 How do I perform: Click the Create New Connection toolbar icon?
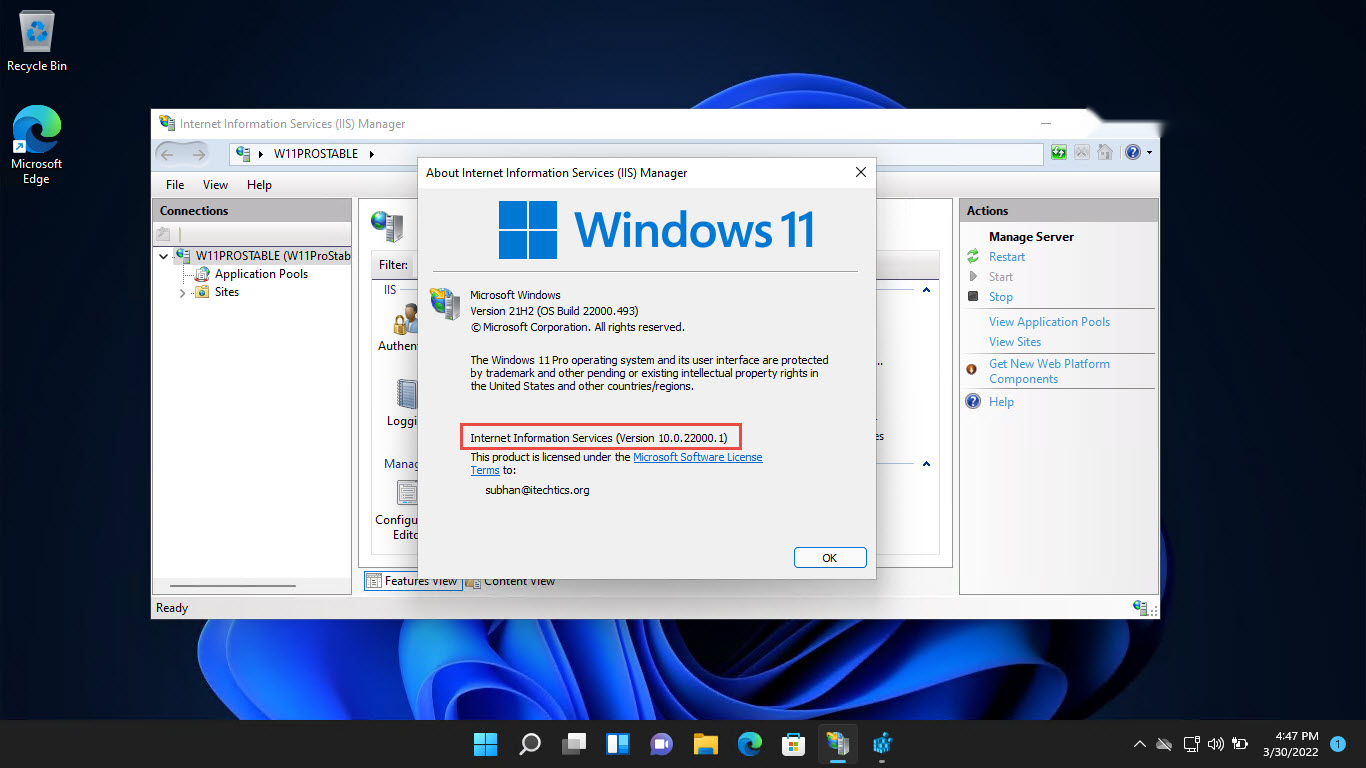coord(164,234)
